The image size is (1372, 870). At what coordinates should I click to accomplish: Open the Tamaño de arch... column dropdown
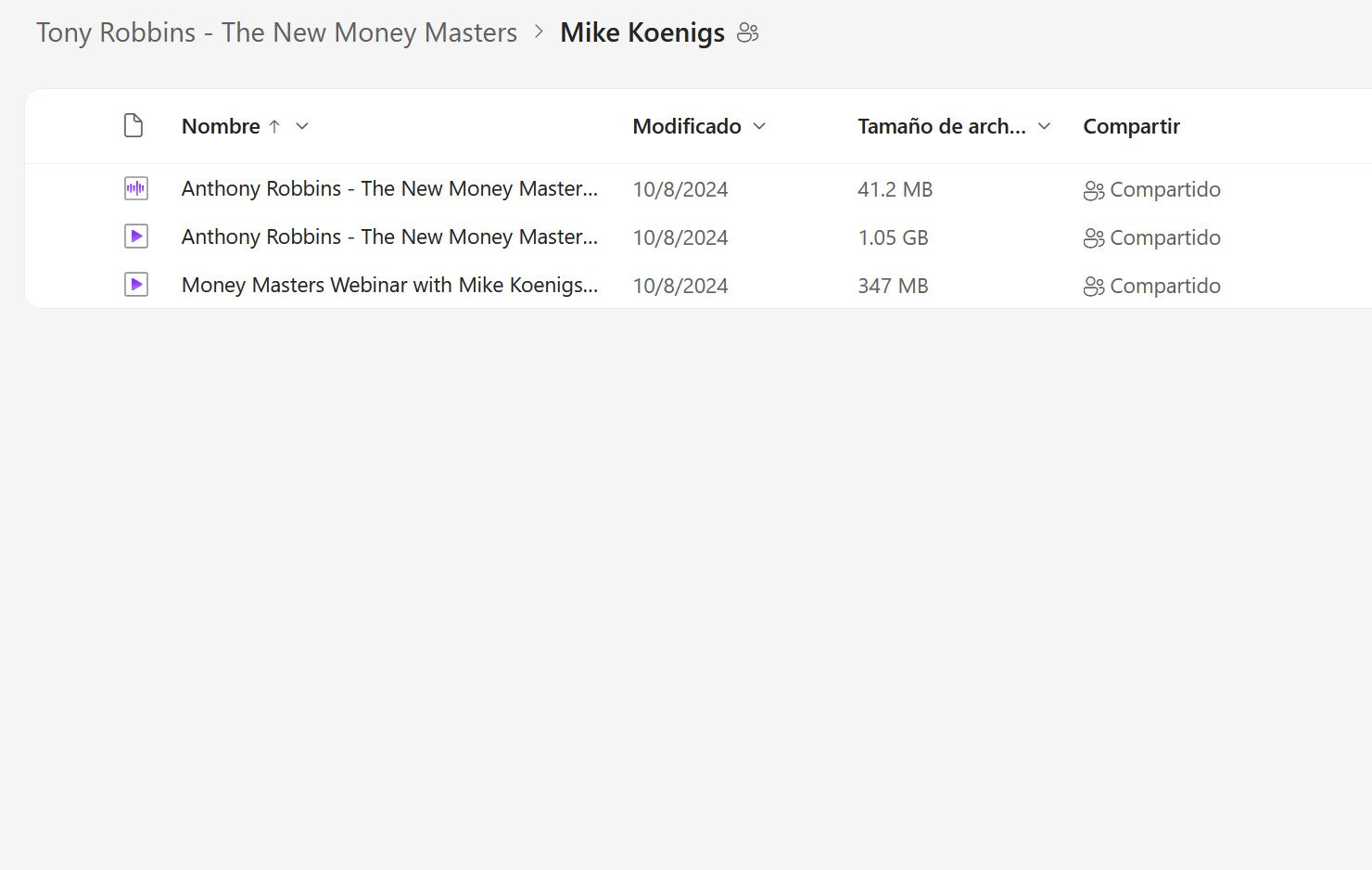click(1044, 127)
